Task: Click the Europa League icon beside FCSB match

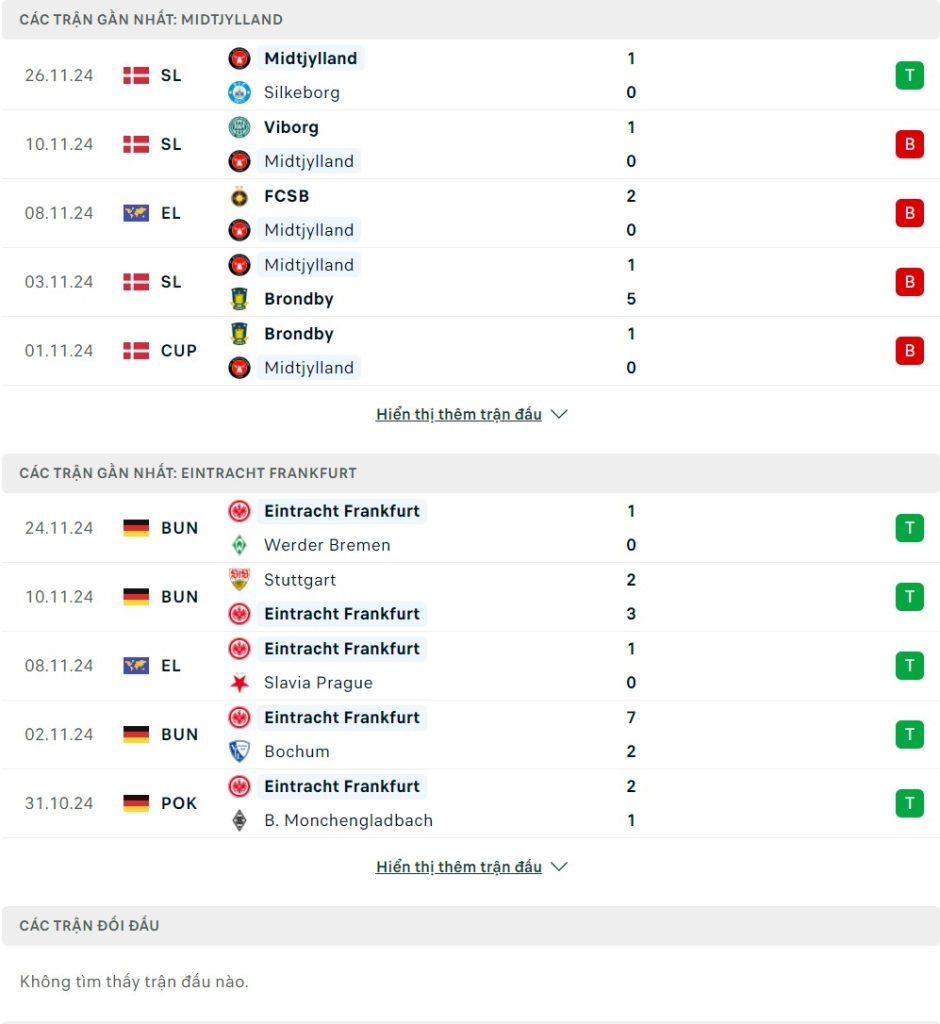Action: [136, 213]
